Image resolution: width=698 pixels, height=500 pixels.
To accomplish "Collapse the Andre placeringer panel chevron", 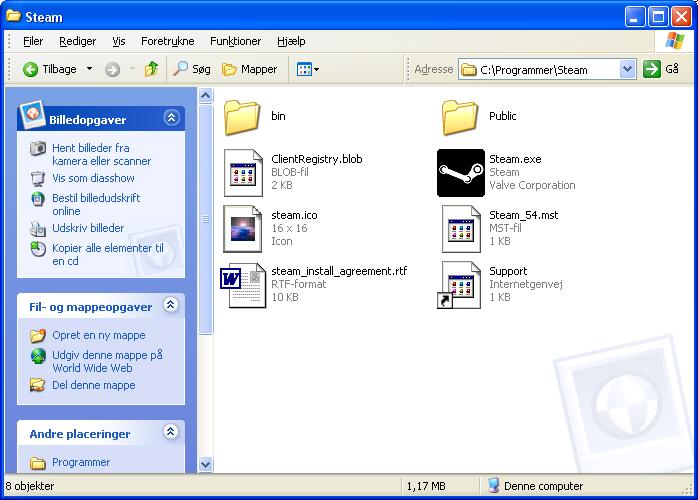I will pos(170,431).
